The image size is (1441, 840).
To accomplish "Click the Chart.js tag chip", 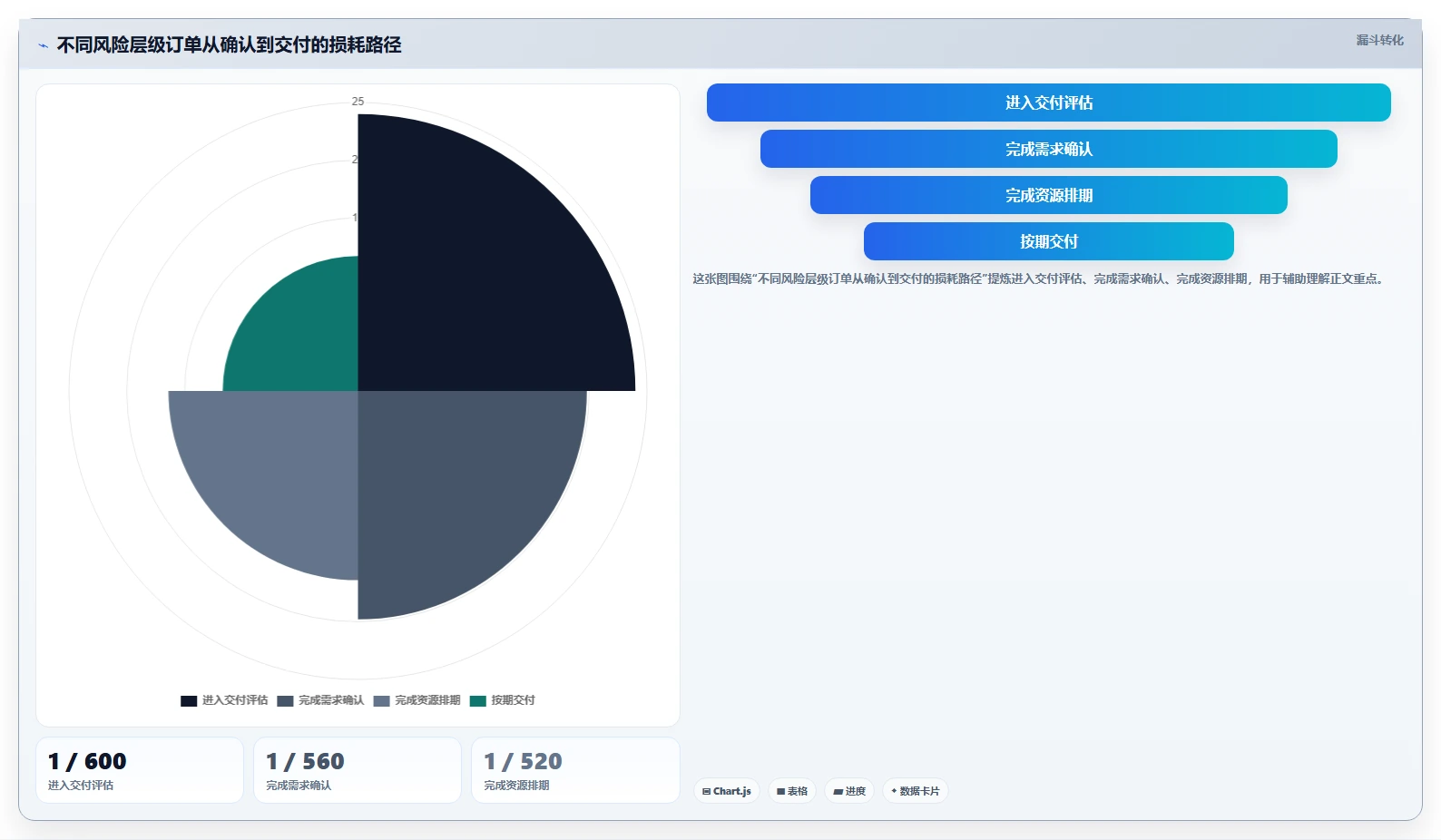I will click(727, 791).
